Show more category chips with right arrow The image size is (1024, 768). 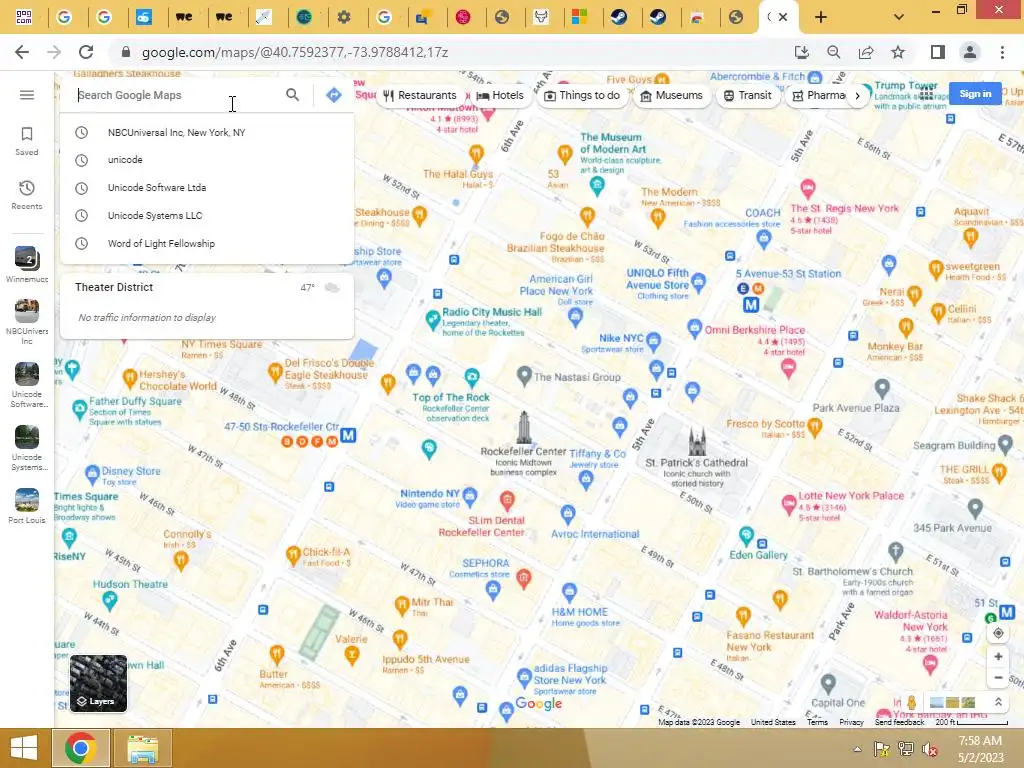point(857,96)
